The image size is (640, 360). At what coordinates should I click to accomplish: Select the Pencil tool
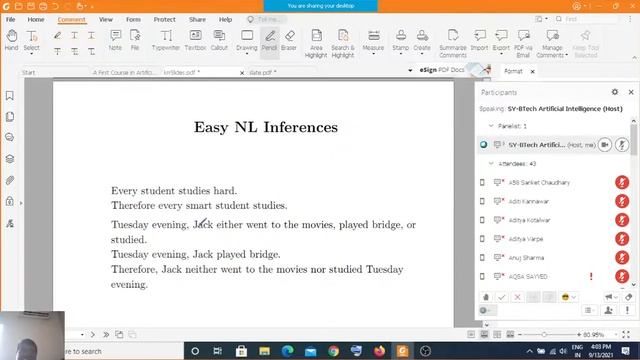[x=269, y=40]
